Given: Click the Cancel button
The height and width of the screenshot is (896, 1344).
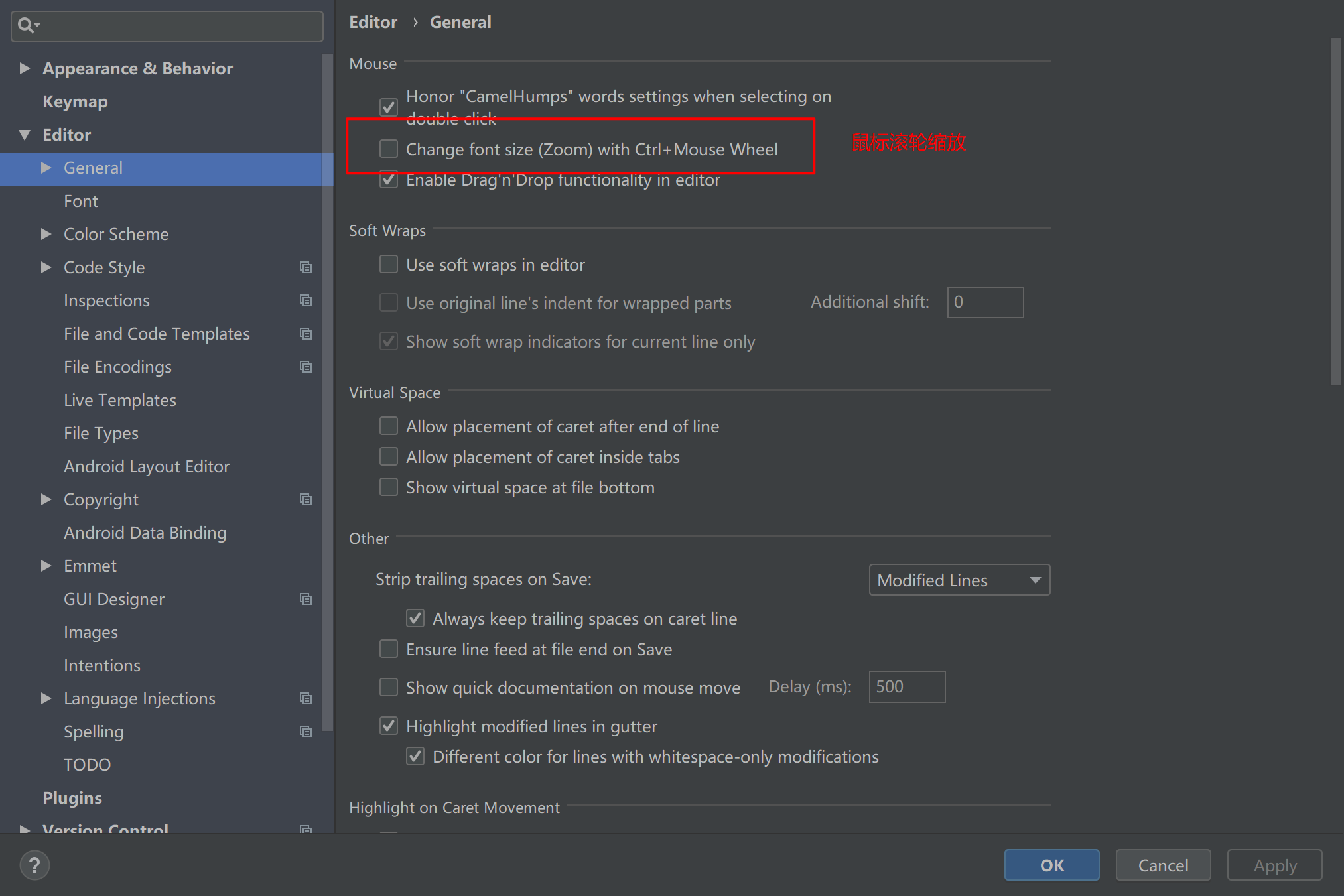Looking at the screenshot, I should click(x=1162, y=865).
